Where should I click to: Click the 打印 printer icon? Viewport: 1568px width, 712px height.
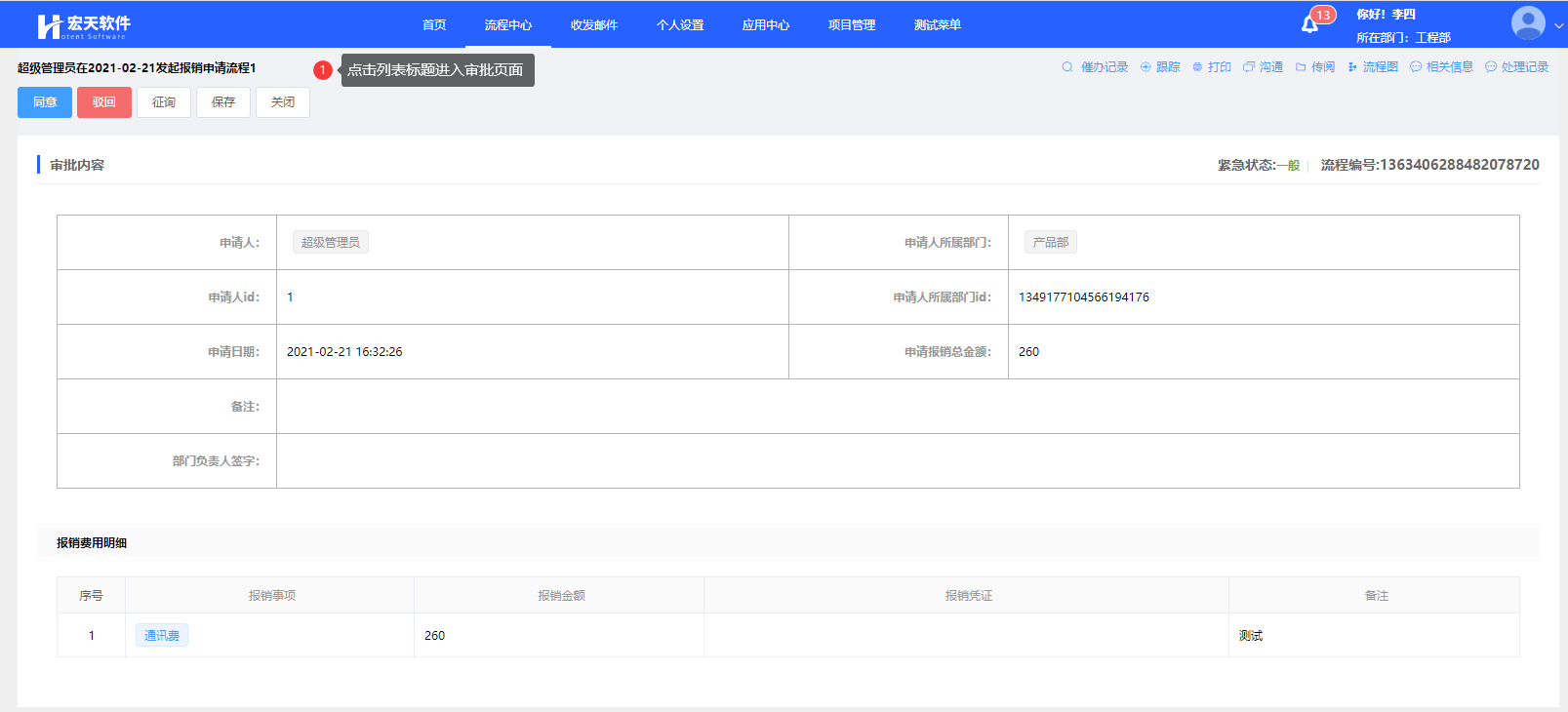pos(1197,67)
